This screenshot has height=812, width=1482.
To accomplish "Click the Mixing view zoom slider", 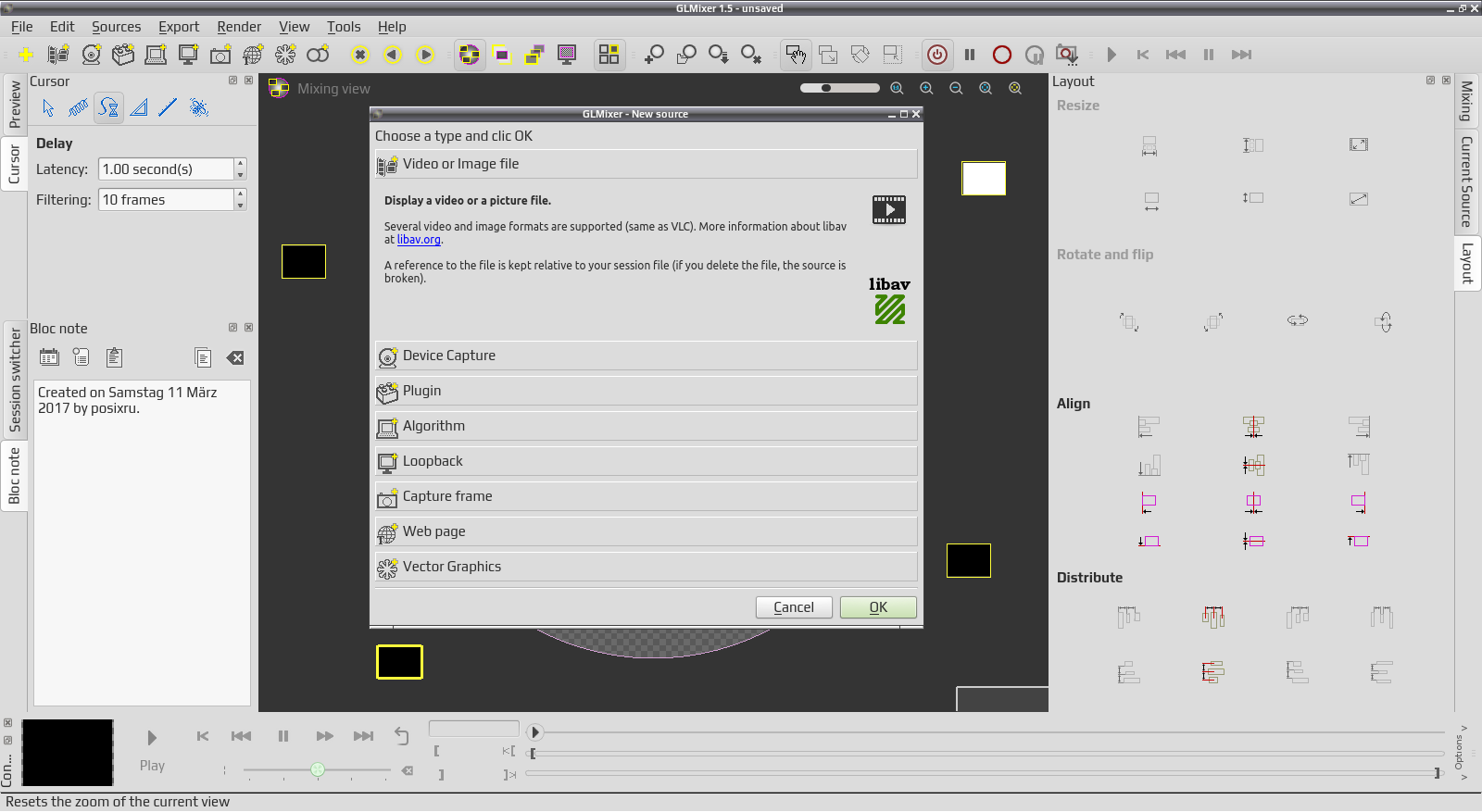I will (x=839, y=88).
